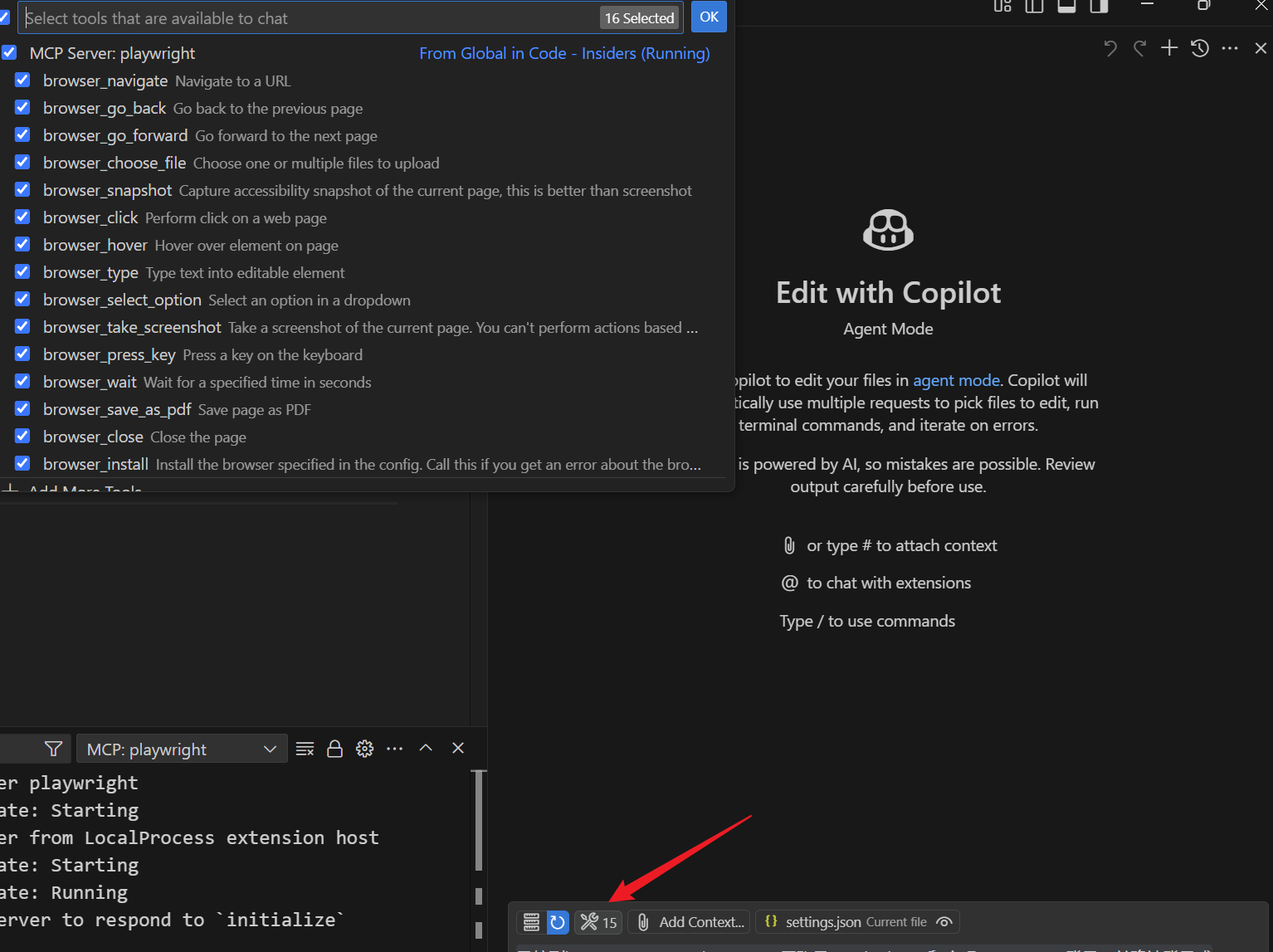The image size is (1273, 952).
Task: Uncheck the browser_go_back tool
Action: click(22, 107)
